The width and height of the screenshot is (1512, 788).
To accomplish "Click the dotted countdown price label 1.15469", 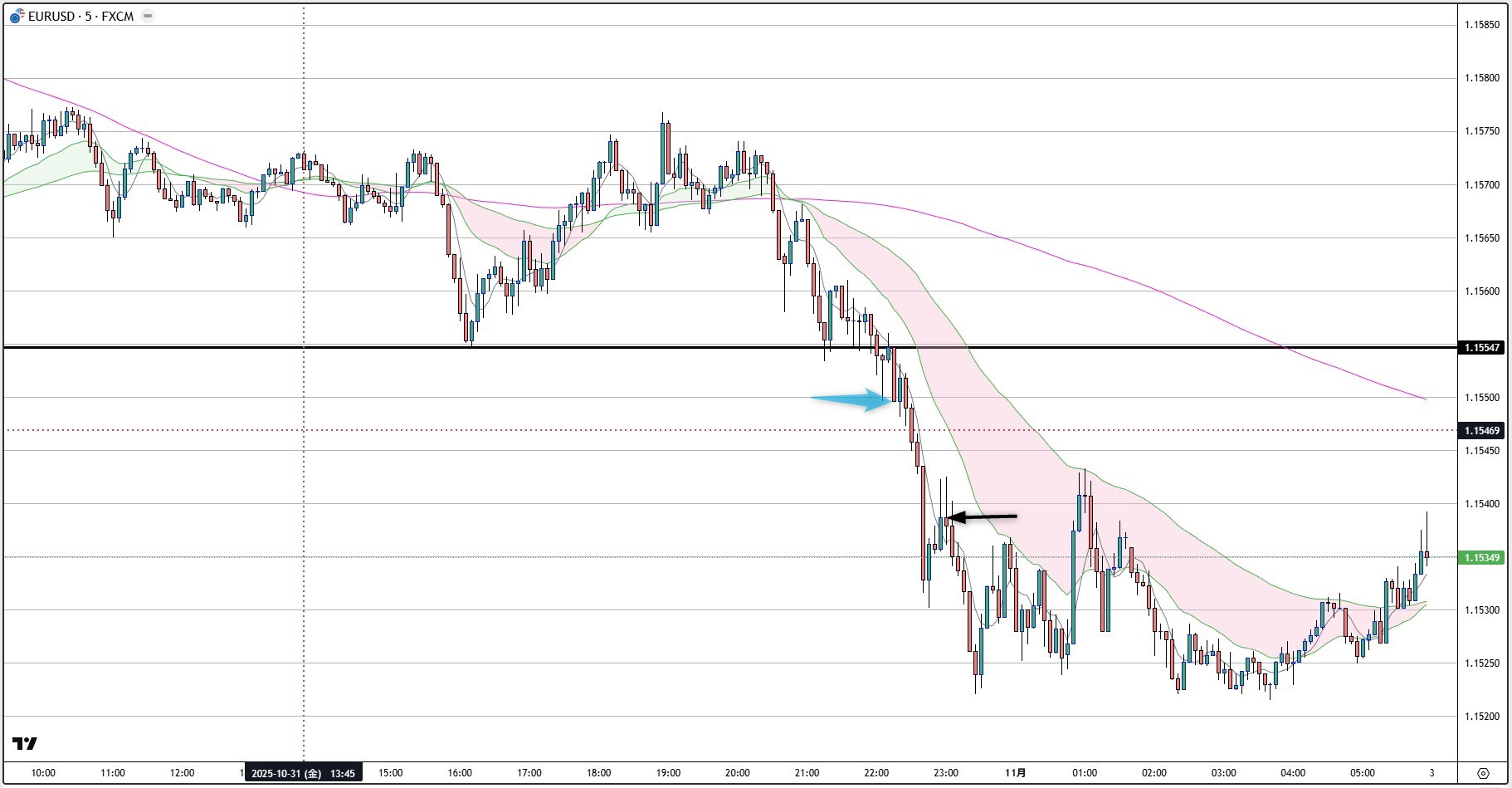I will coord(1480,429).
